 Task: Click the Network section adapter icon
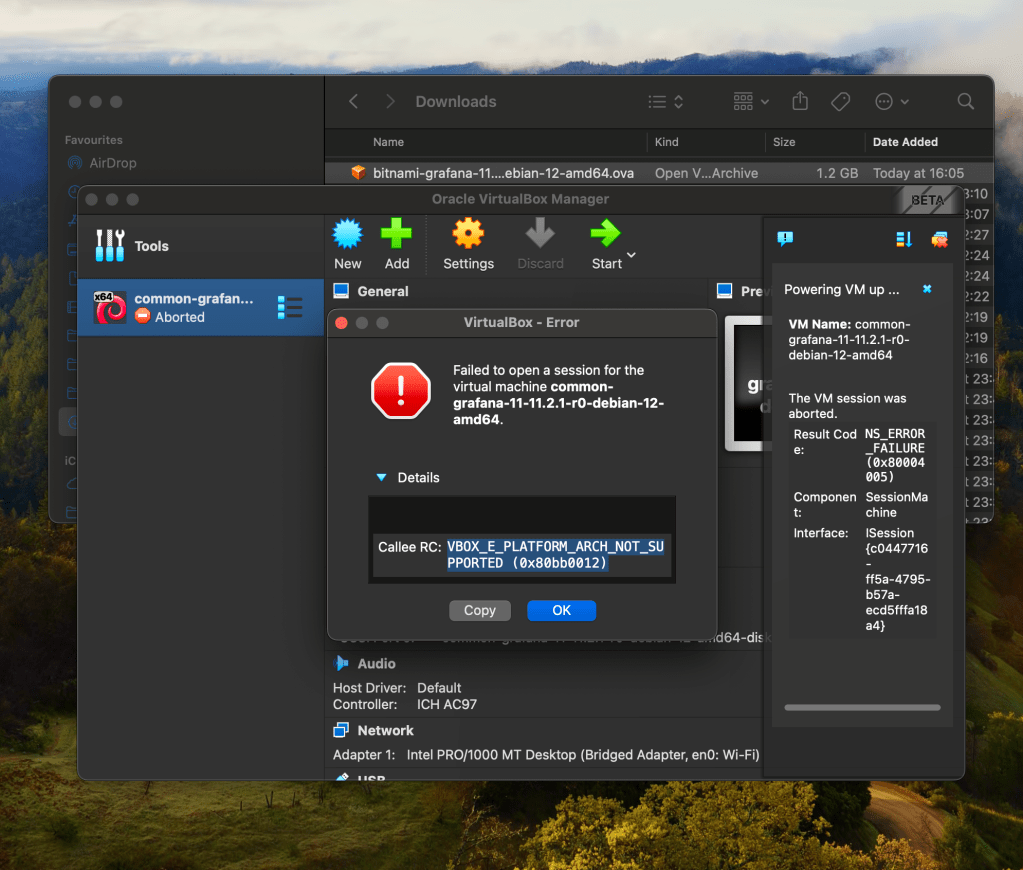tap(341, 730)
